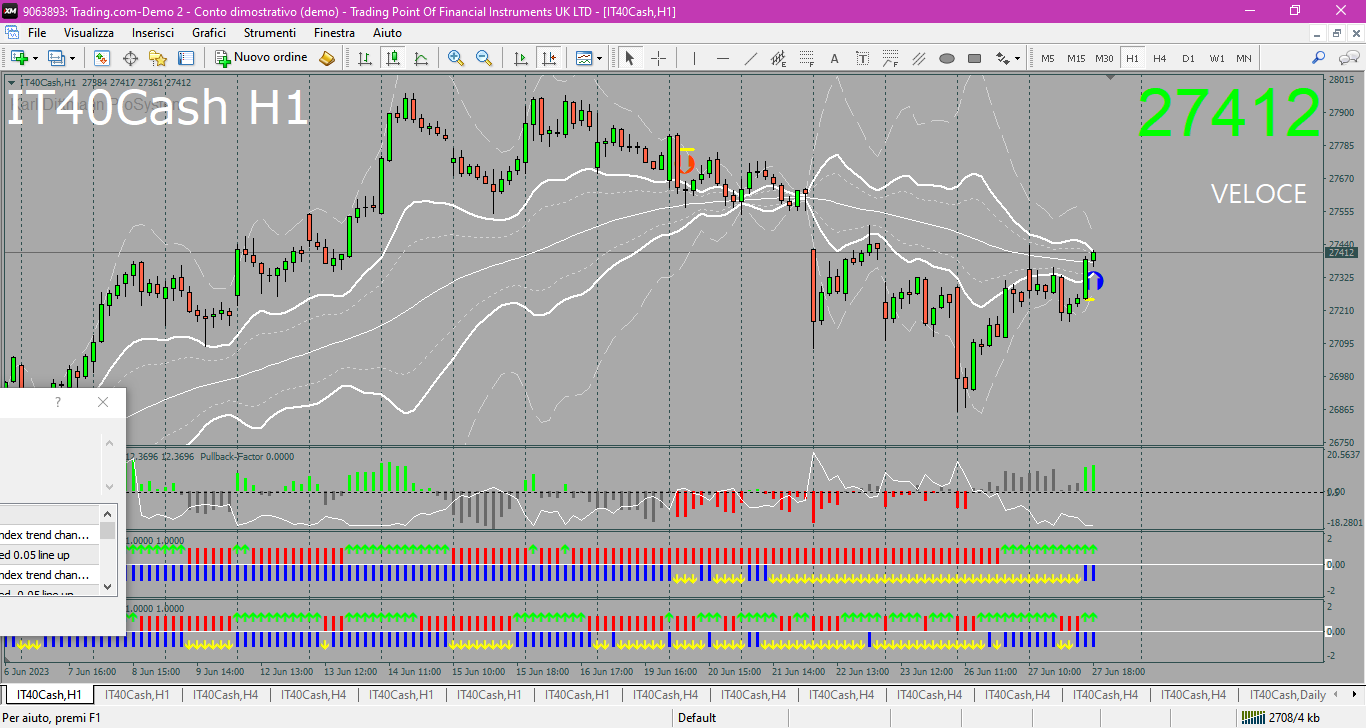Show the Navigator panel (folder with star)

click(x=157, y=58)
